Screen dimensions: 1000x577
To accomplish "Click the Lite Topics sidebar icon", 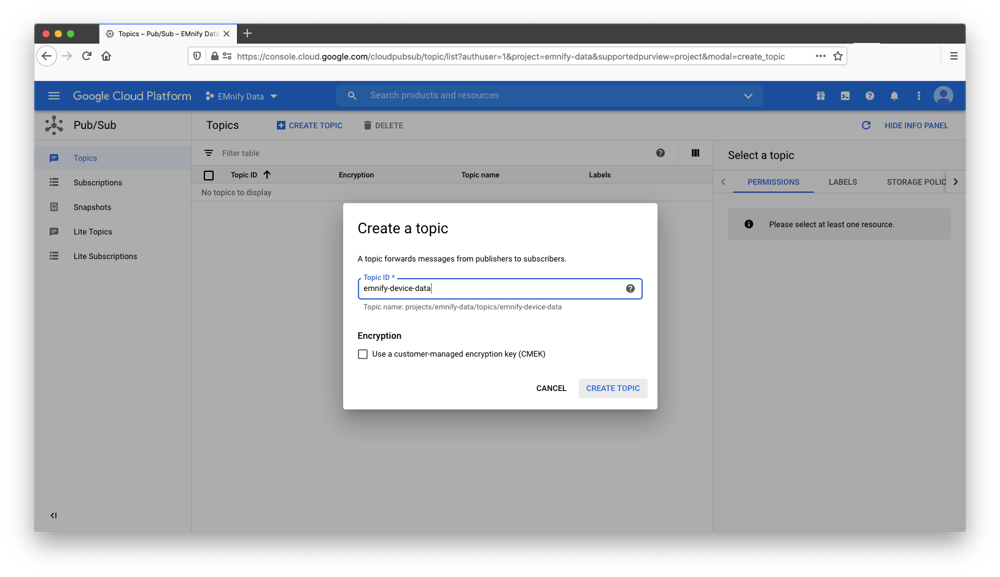I will [x=54, y=231].
